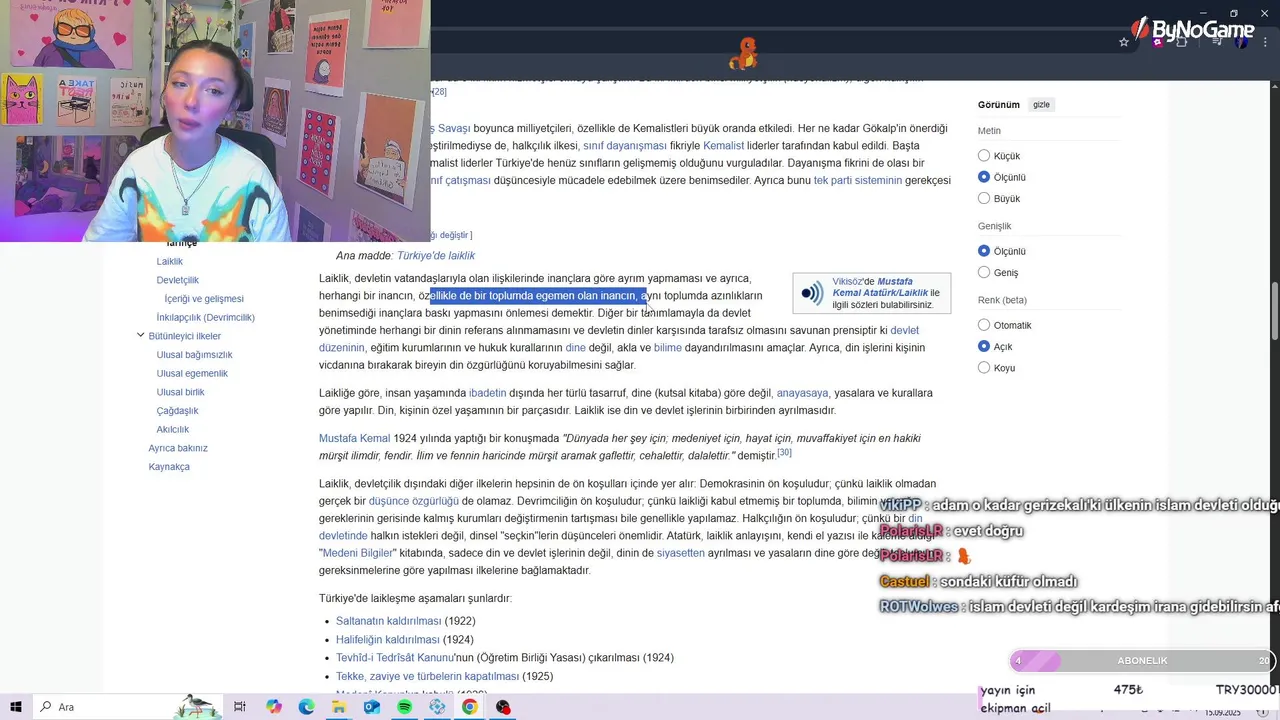
Task: Jump to Ayrıca bakınız section
Action: point(178,448)
